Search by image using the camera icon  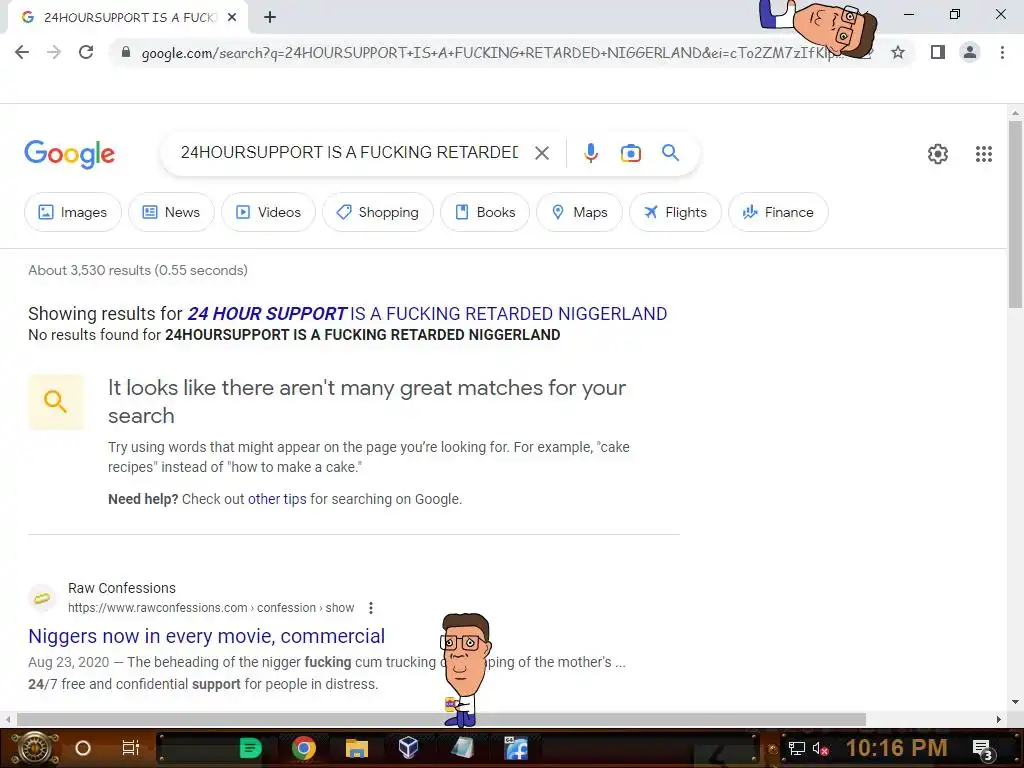[631, 153]
